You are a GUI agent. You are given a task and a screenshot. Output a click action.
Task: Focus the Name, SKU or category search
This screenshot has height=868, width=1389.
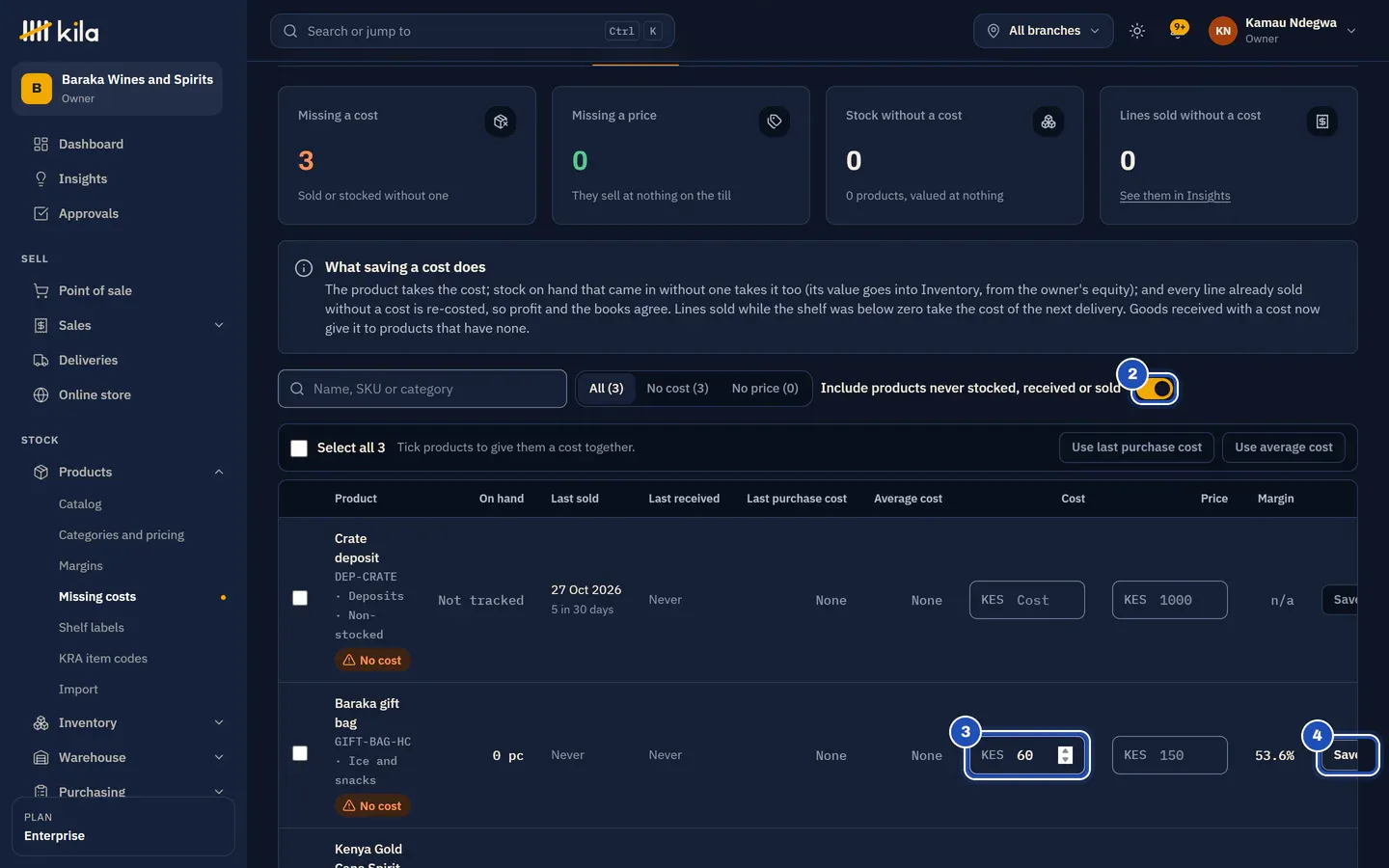(422, 389)
